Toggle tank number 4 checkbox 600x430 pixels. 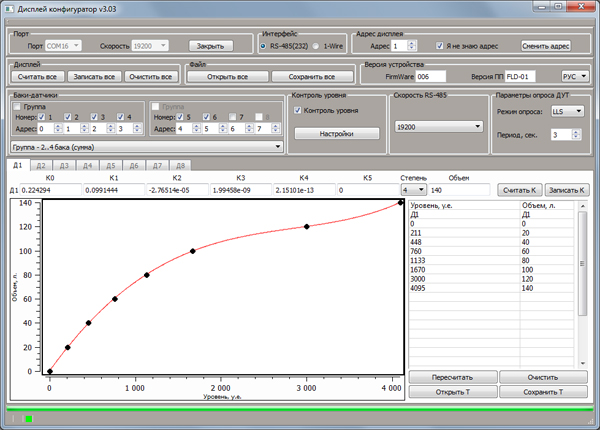[x=121, y=117]
